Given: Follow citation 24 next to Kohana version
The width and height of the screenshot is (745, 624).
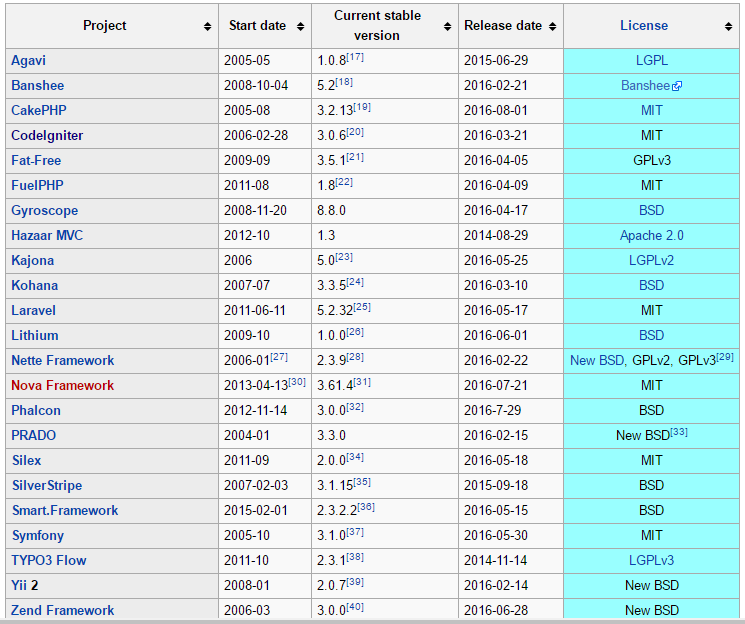Looking at the screenshot, I should (x=355, y=282).
